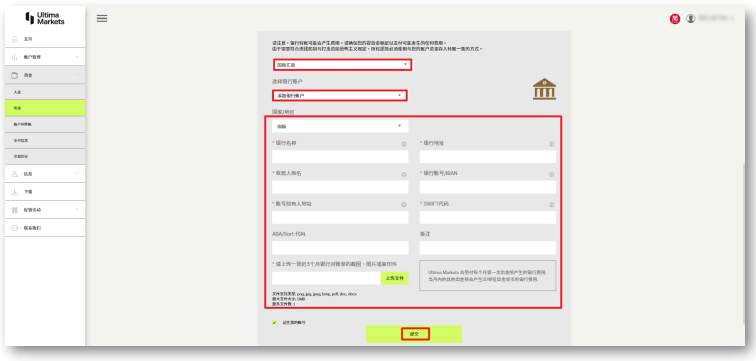This screenshot has height=361, width=756.
Task: Open the select bank account dropdown
Action: pyautogui.click(x=340, y=95)
